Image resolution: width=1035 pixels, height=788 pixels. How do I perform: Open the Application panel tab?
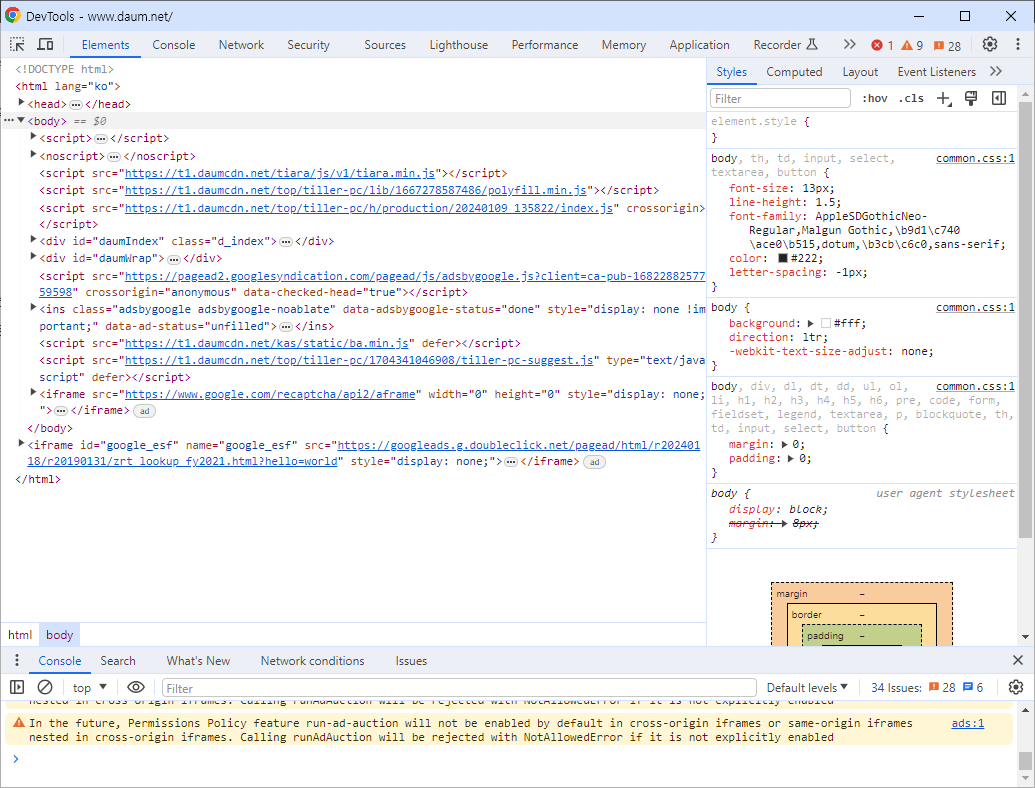click(699, 45)
